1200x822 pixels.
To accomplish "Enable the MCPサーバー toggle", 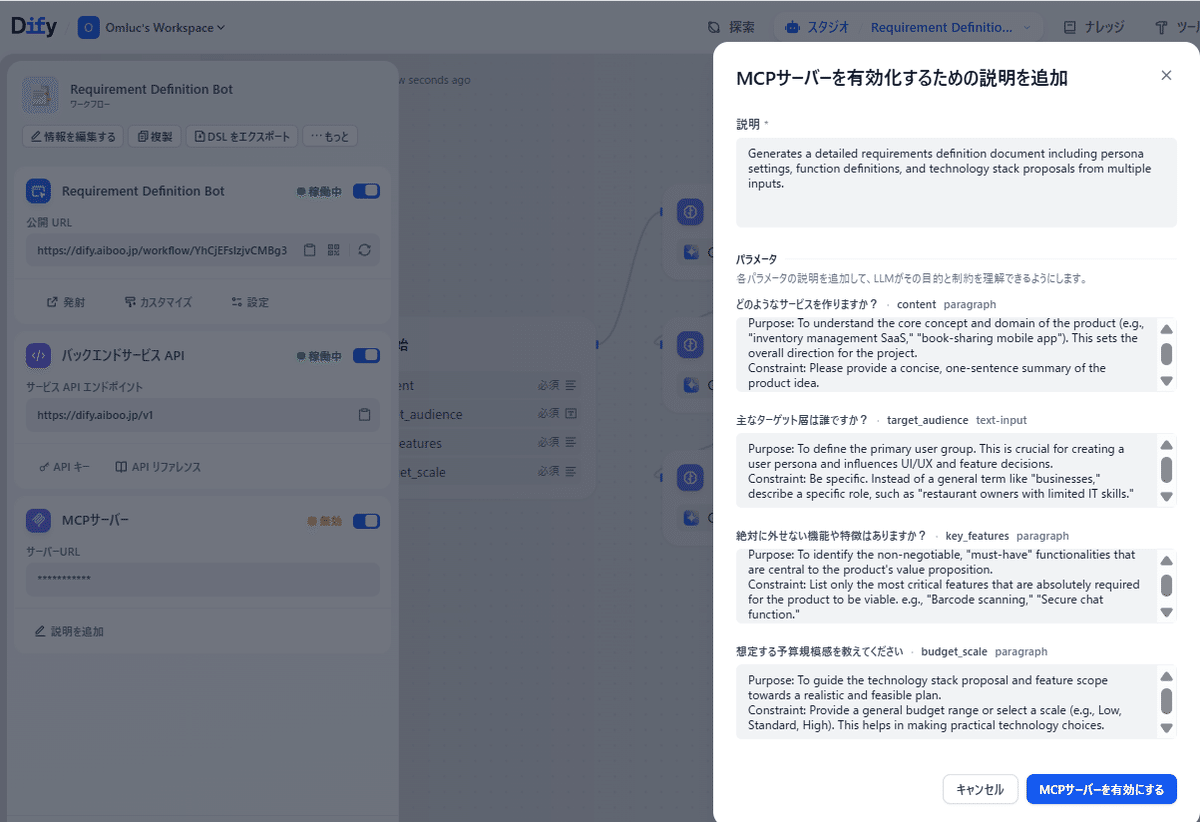I will (366, 520).
